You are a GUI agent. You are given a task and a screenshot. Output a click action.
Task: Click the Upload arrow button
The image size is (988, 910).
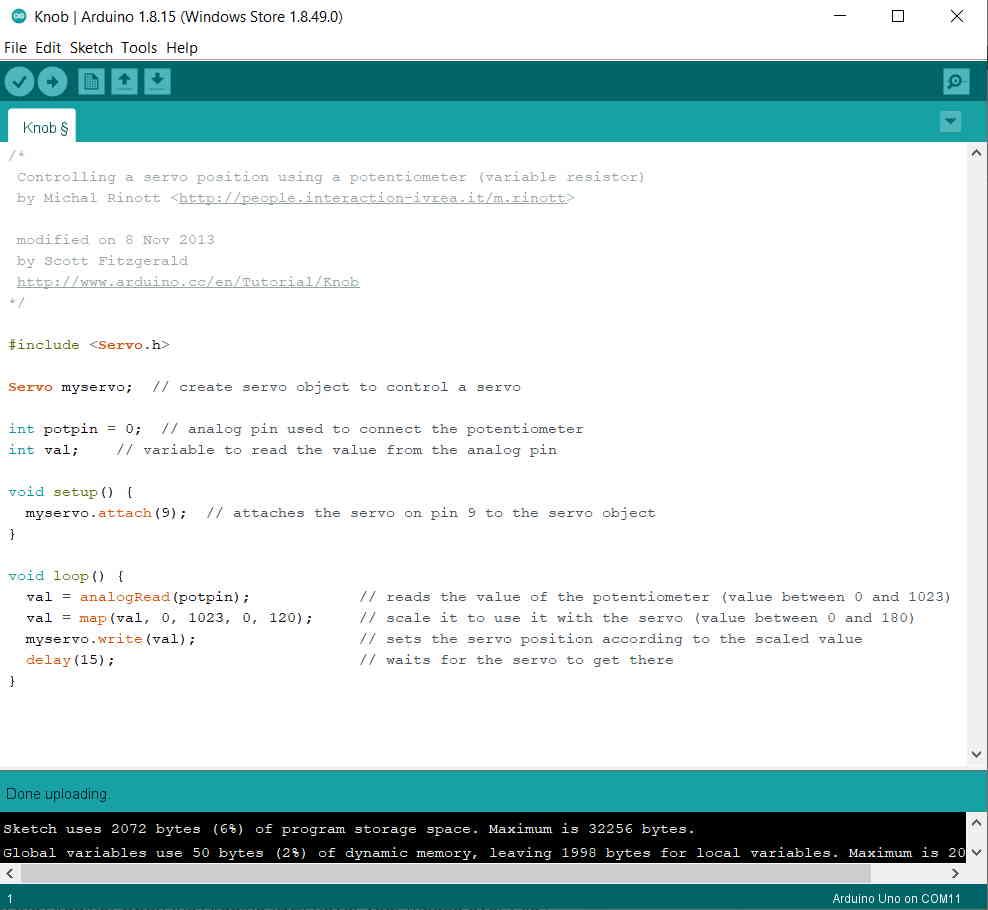pos(52,81)
